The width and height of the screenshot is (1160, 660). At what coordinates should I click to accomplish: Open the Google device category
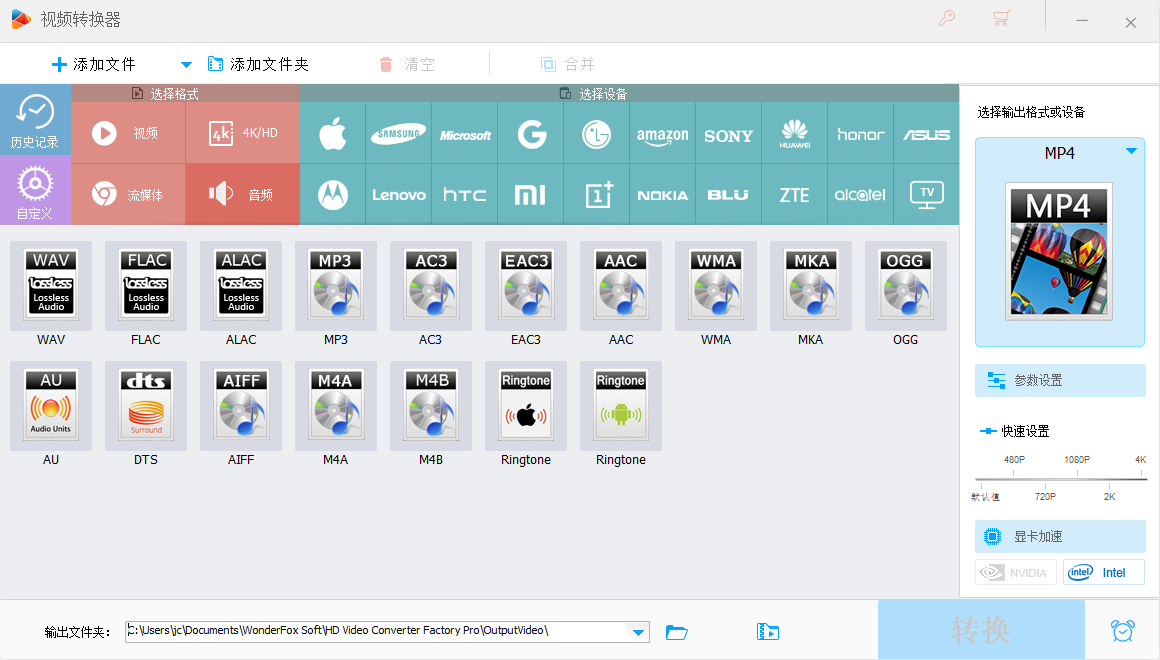(531, 133)
